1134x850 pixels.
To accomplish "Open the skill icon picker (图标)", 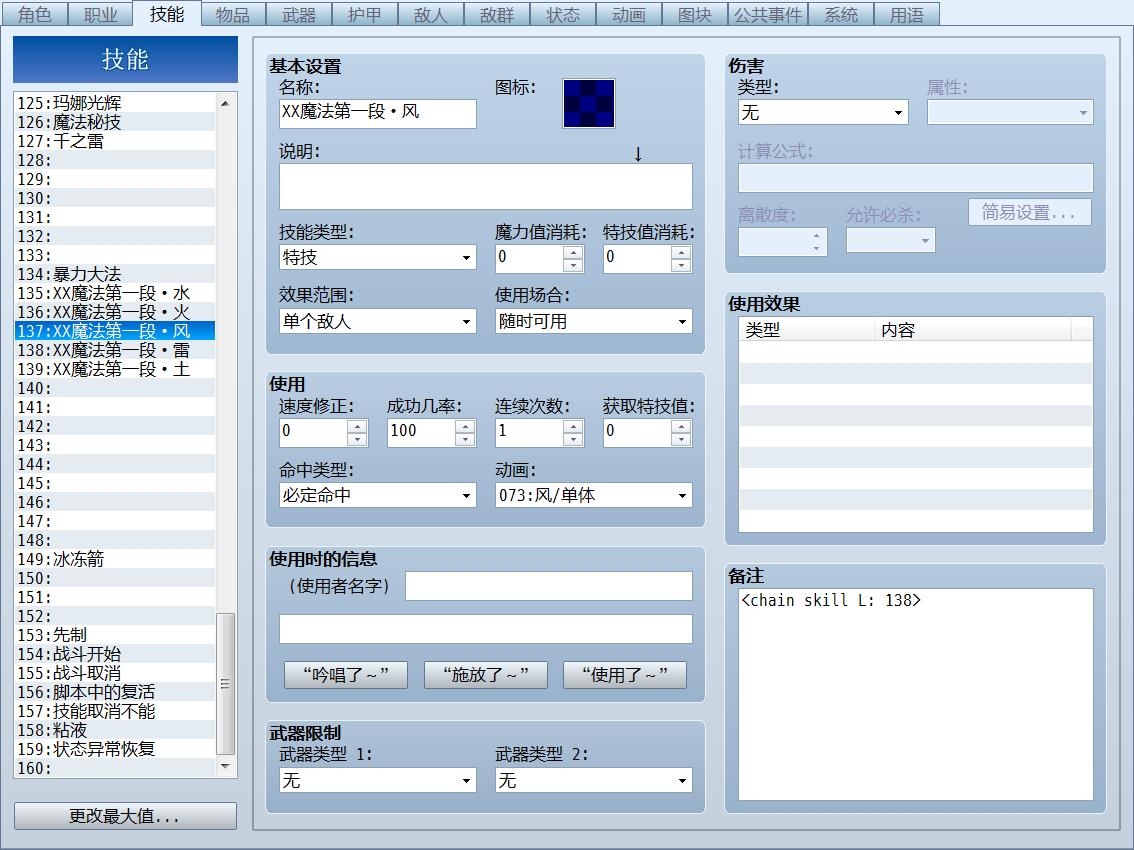I will click(x=589, y=103).
